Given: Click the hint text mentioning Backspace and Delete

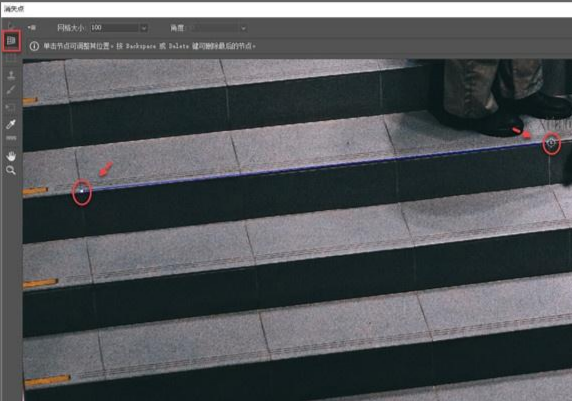Looking at the screenshot, I should pos(150,46).
